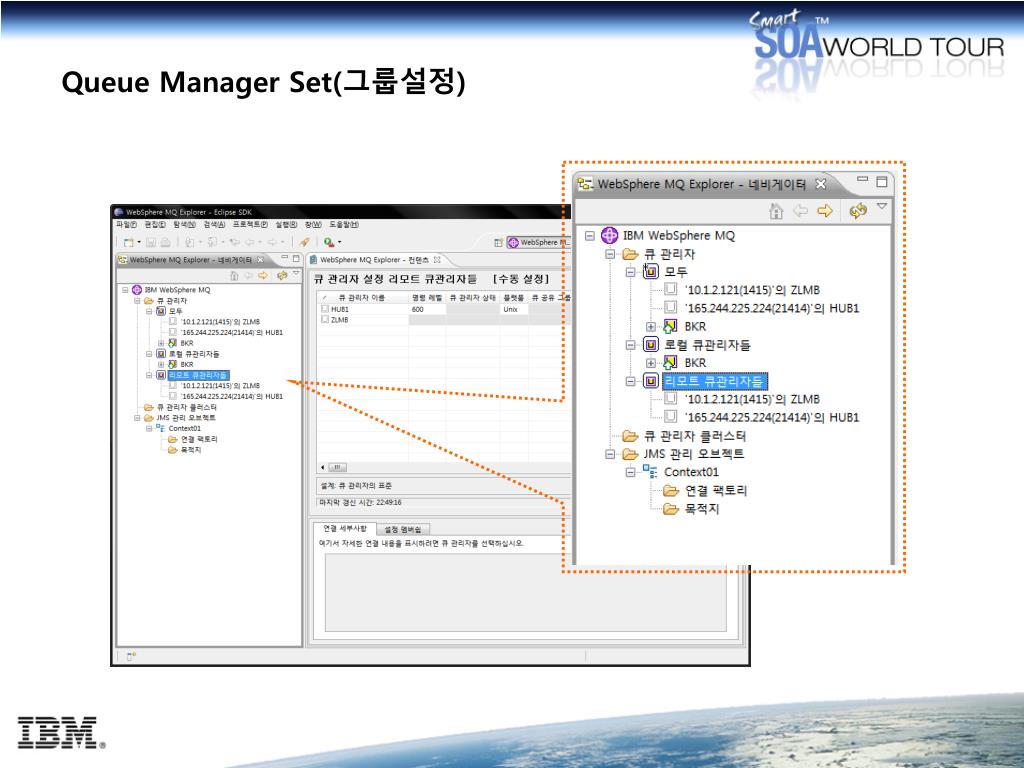Collapse the 리모트 큐관리자들 node in the enlarged navigator
1024x768 pixels.
pyautogui.click(x=630, y=381)
